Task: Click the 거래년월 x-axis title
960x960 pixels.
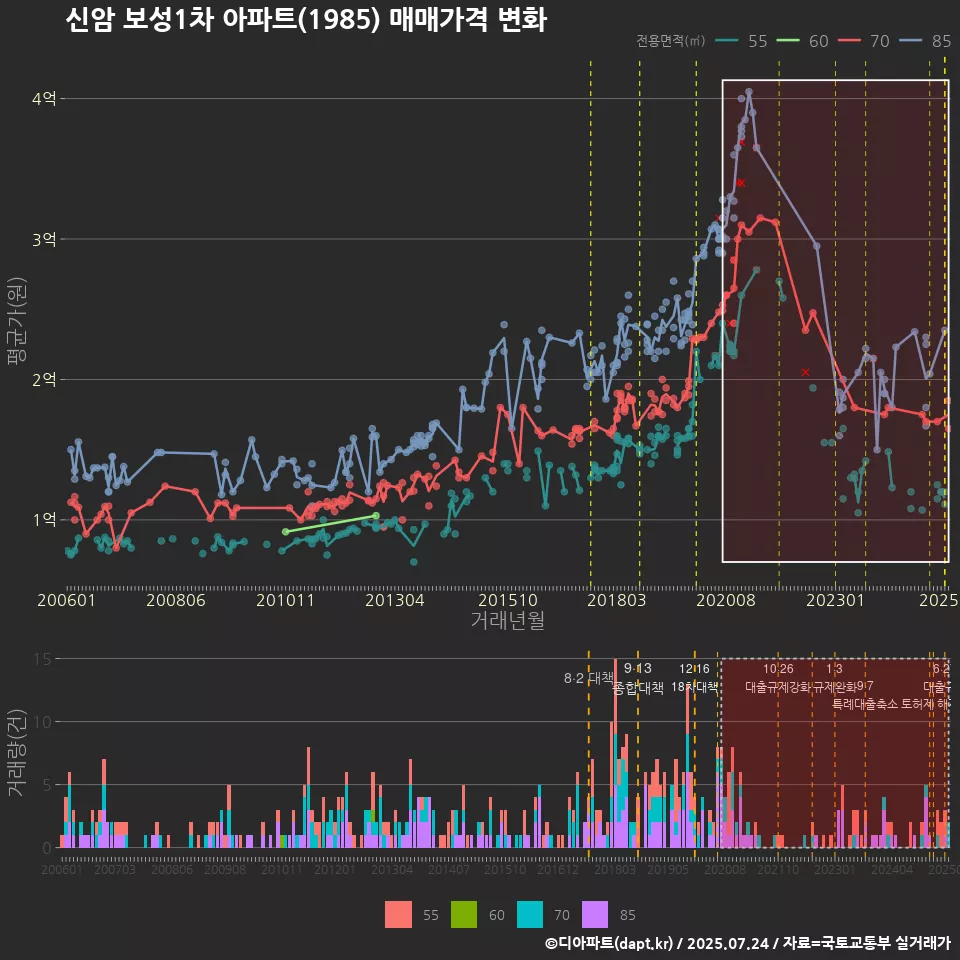Action: click(x=508, y=620)
